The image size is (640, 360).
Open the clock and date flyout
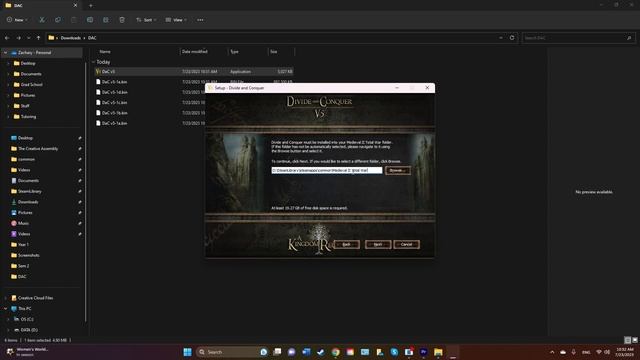click(x=625, y=352)
